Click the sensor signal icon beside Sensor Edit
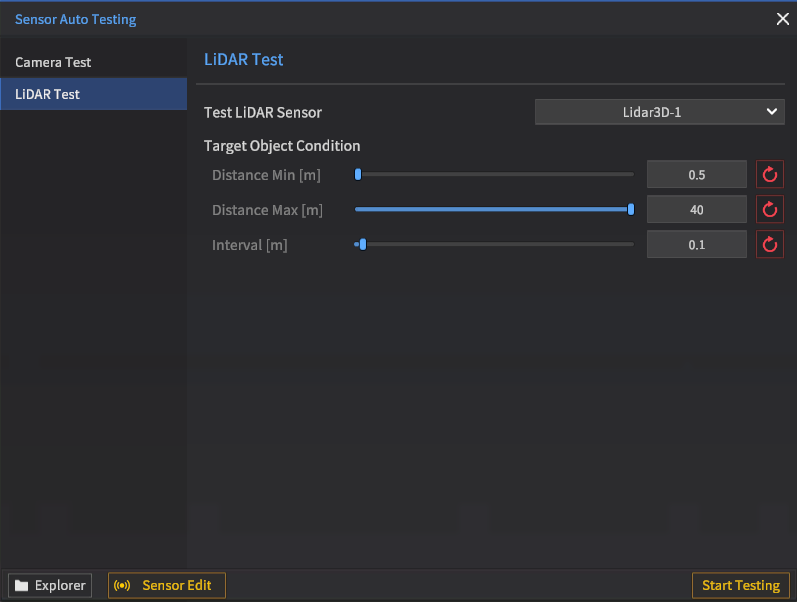797x602 pixels. pos(124,585)
